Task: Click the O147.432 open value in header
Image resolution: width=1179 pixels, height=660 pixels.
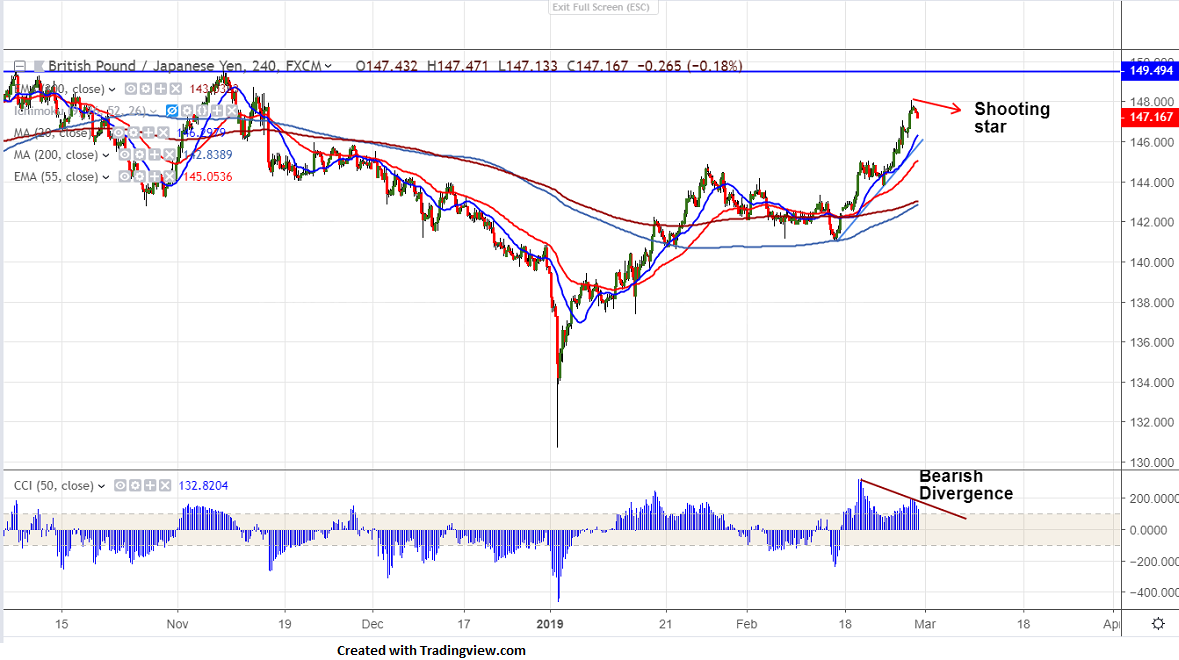Action: point(386,66)
